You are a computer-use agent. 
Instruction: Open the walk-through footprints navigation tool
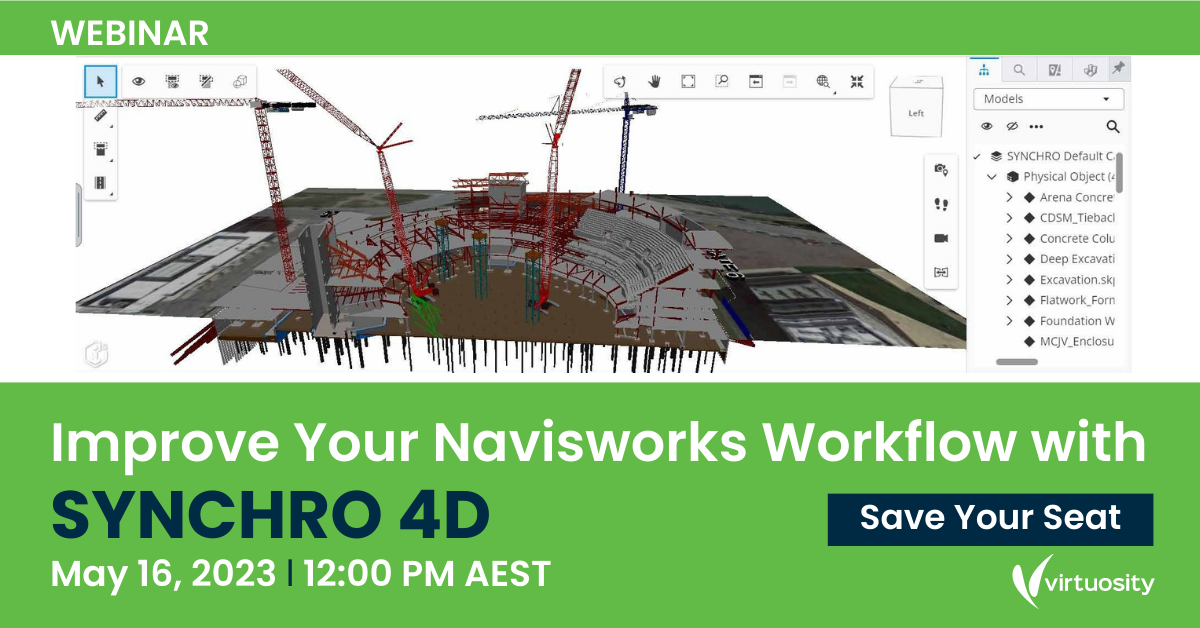[940, 203]
